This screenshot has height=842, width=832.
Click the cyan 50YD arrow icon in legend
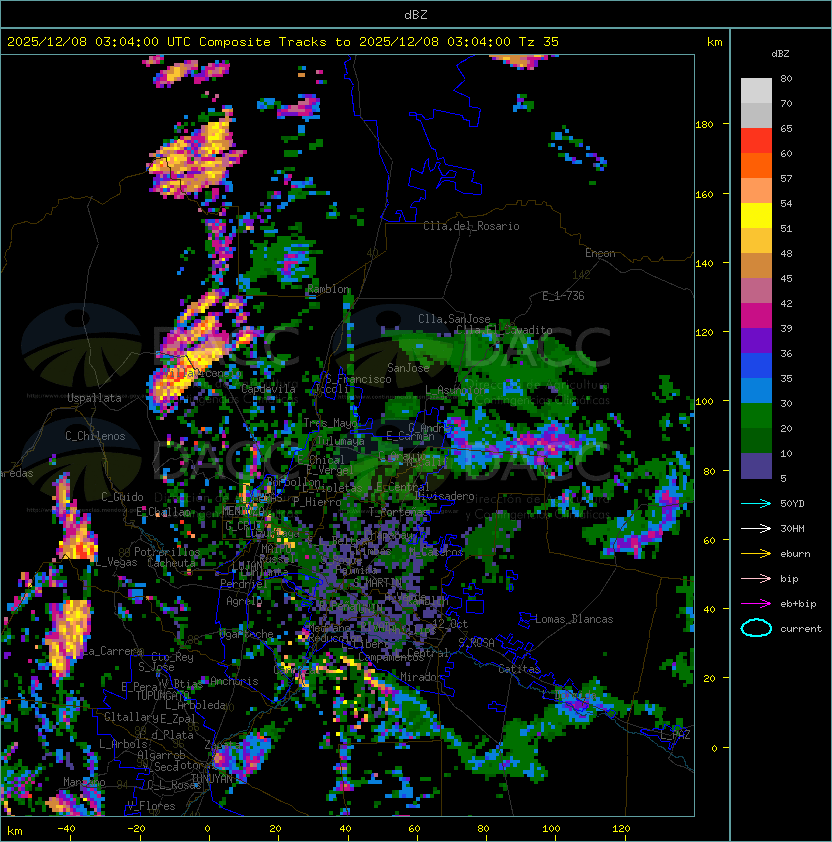pyautogui.click(x=756, y=504)
